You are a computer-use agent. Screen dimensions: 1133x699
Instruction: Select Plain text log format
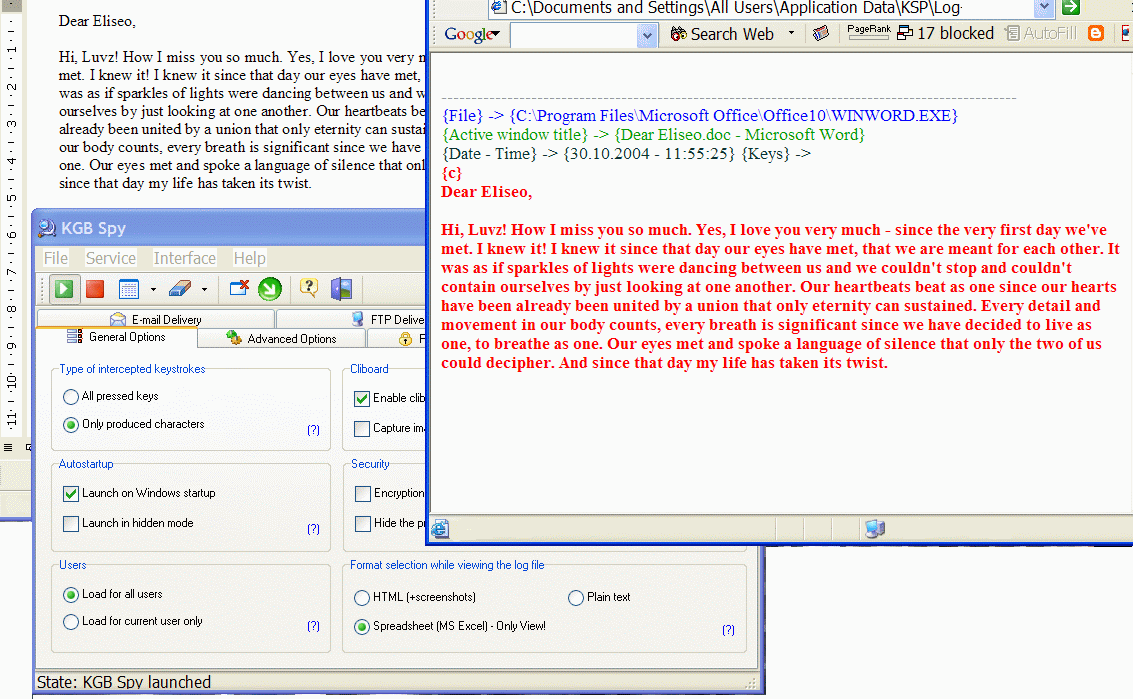576,598
